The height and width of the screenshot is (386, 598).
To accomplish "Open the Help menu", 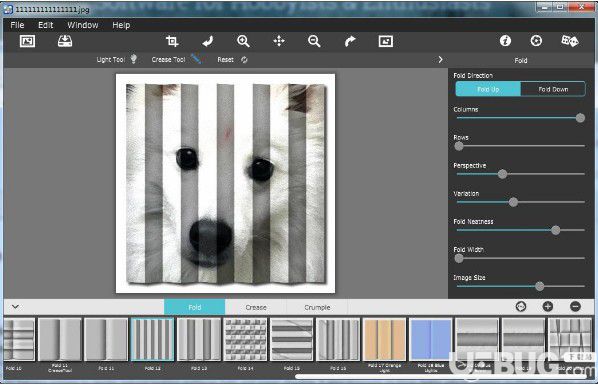I will (x=121, y=25).
